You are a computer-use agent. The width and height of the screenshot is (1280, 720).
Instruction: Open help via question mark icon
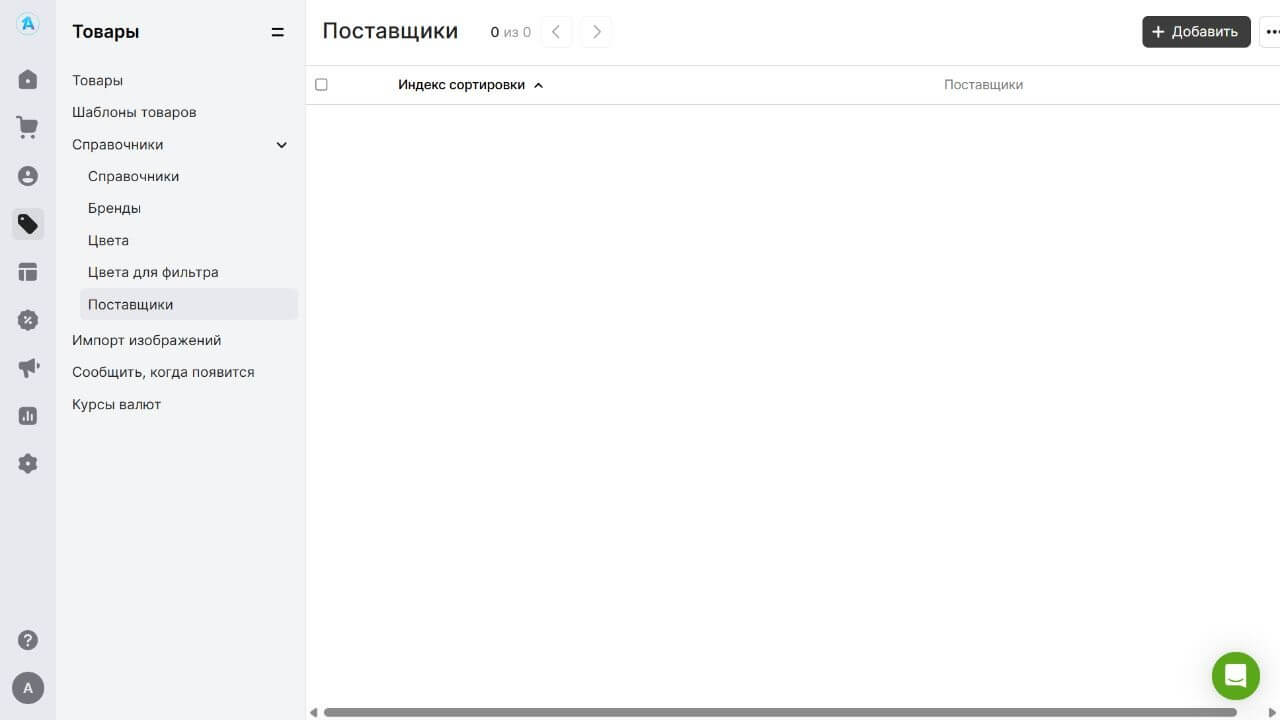(28, 640)
